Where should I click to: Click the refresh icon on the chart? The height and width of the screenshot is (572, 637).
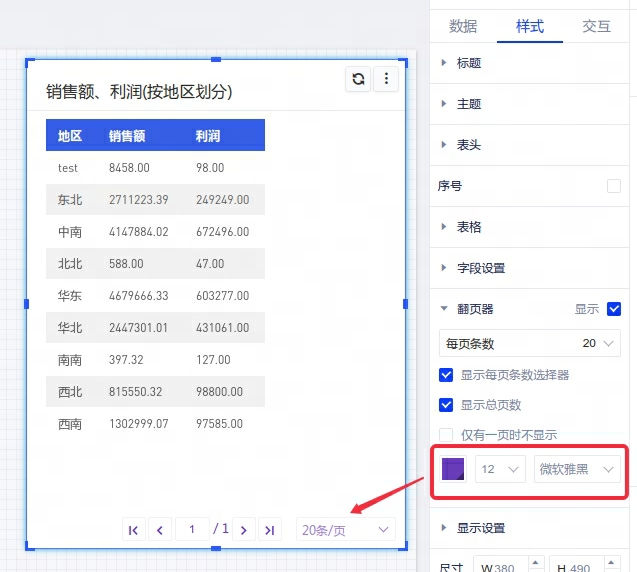coord(358,80)
